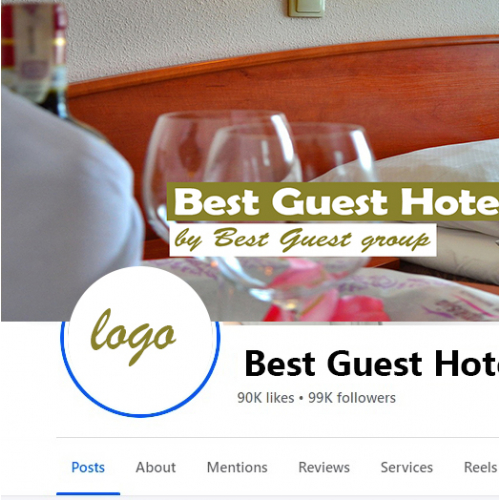Viewport: 500px width, 500px height.
Task: View the Reviews tab
Action: [324, 467]
